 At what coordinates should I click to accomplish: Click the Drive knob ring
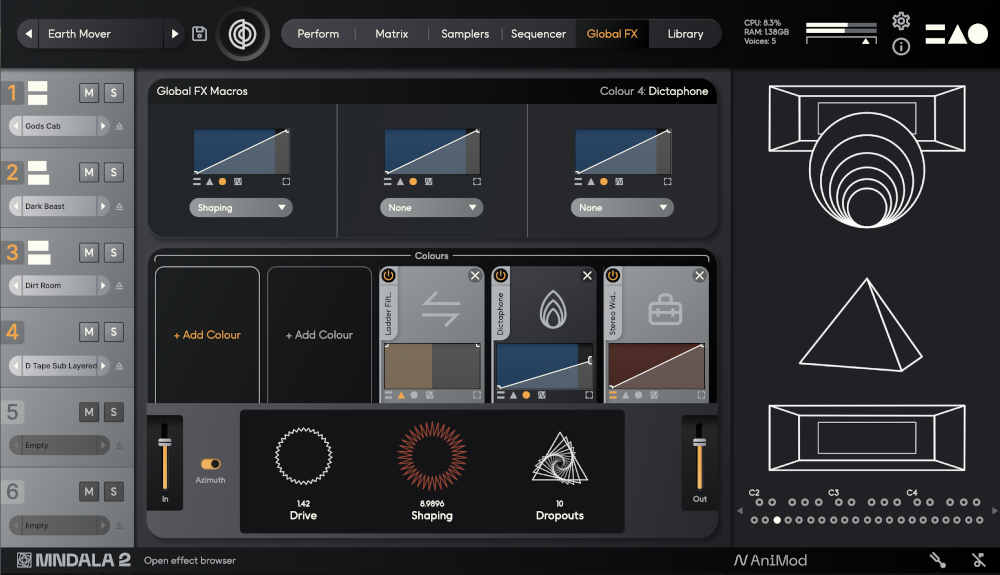[x=303, y=456]
